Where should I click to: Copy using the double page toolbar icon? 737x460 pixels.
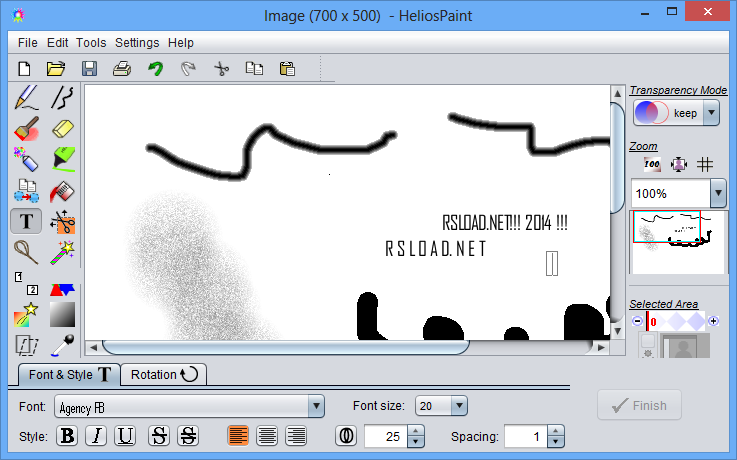pyautogui.click(x=254, y=69)
